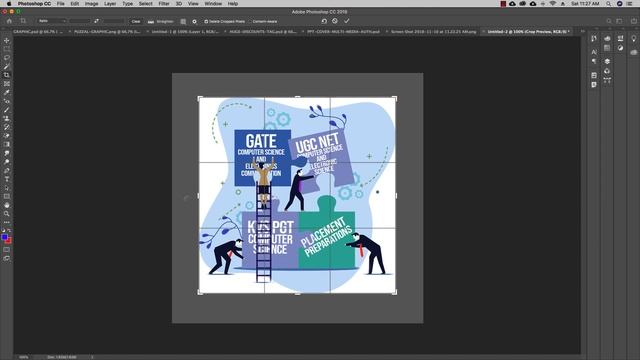This screenshot has height=360, width=640.
Task: Select the Dodge tool
Action: click(x=7, y=162)
